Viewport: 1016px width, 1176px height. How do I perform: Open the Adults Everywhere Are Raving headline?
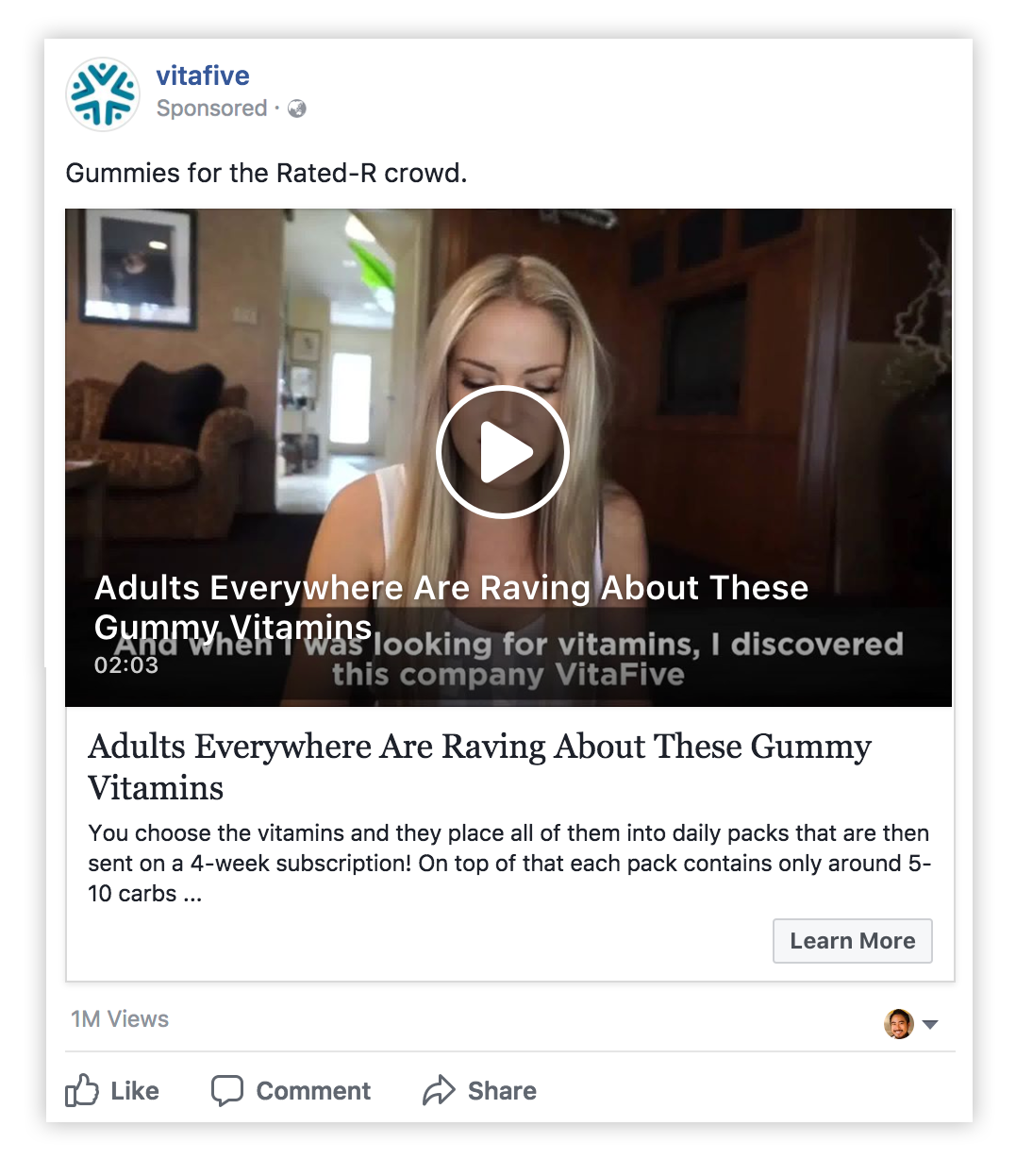pos(479,766)
